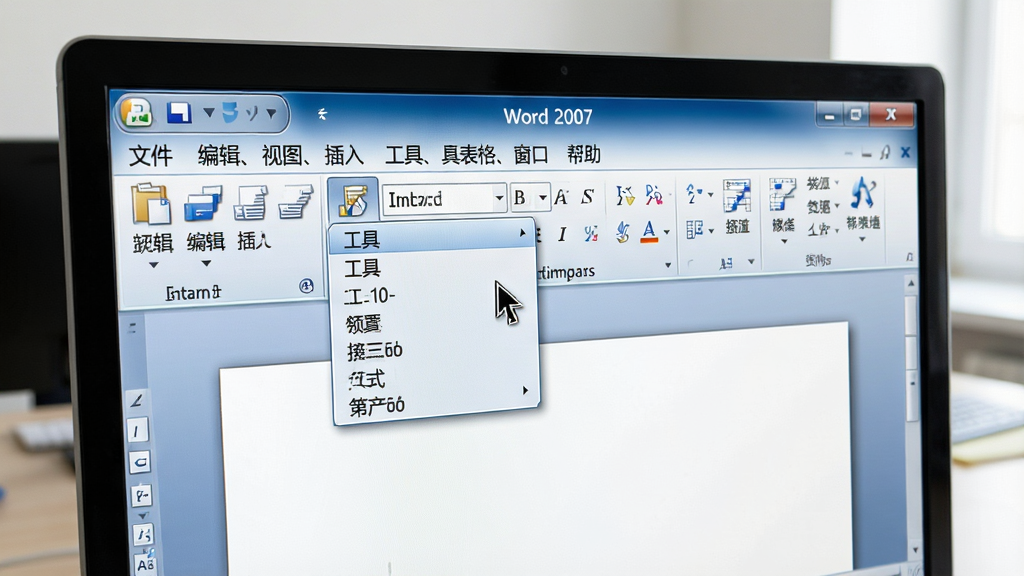Click the document icon above 插入 ribbon label
1024x576 pixels.
[x=251, y=203]
